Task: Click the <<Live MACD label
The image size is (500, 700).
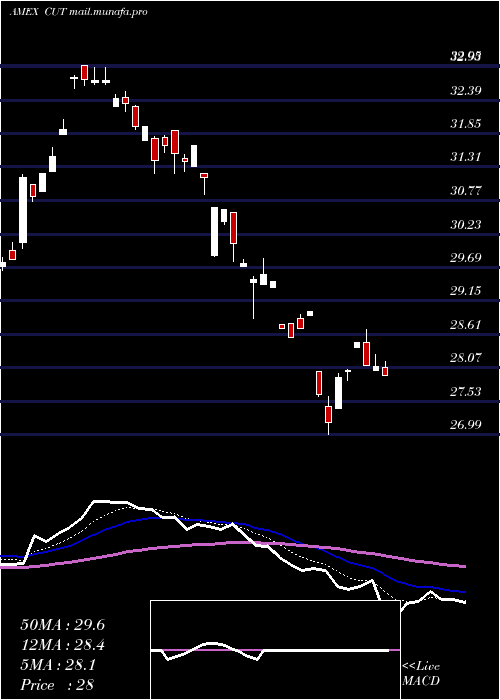Action: click(421, 674)
